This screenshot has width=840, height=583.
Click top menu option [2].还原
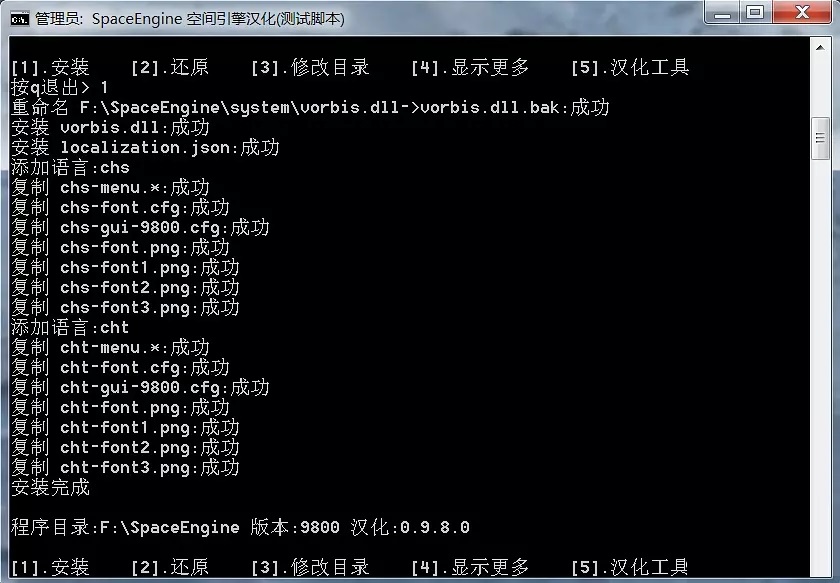click(170, 68)
